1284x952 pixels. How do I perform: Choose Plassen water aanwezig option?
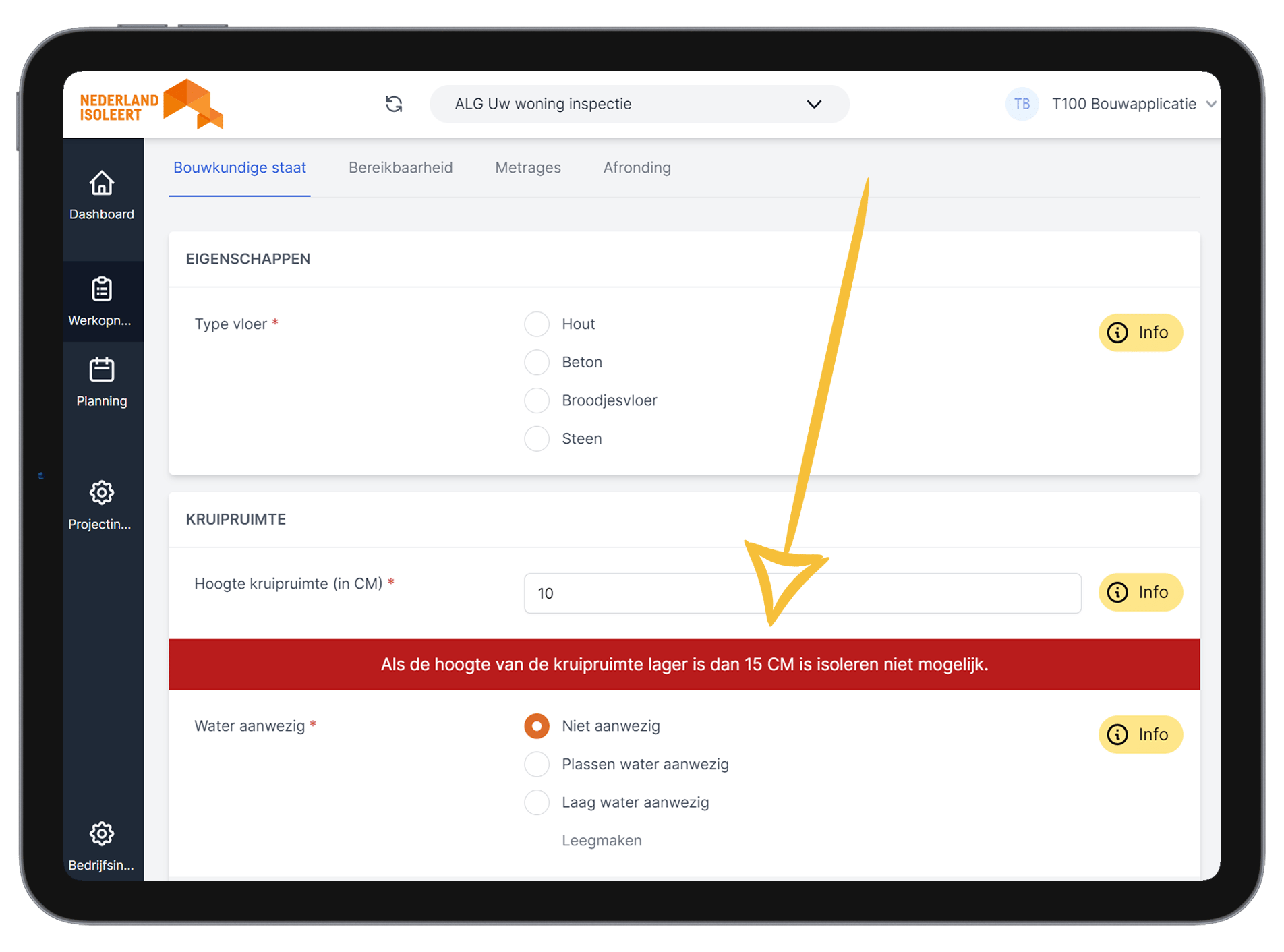point(537,765)
